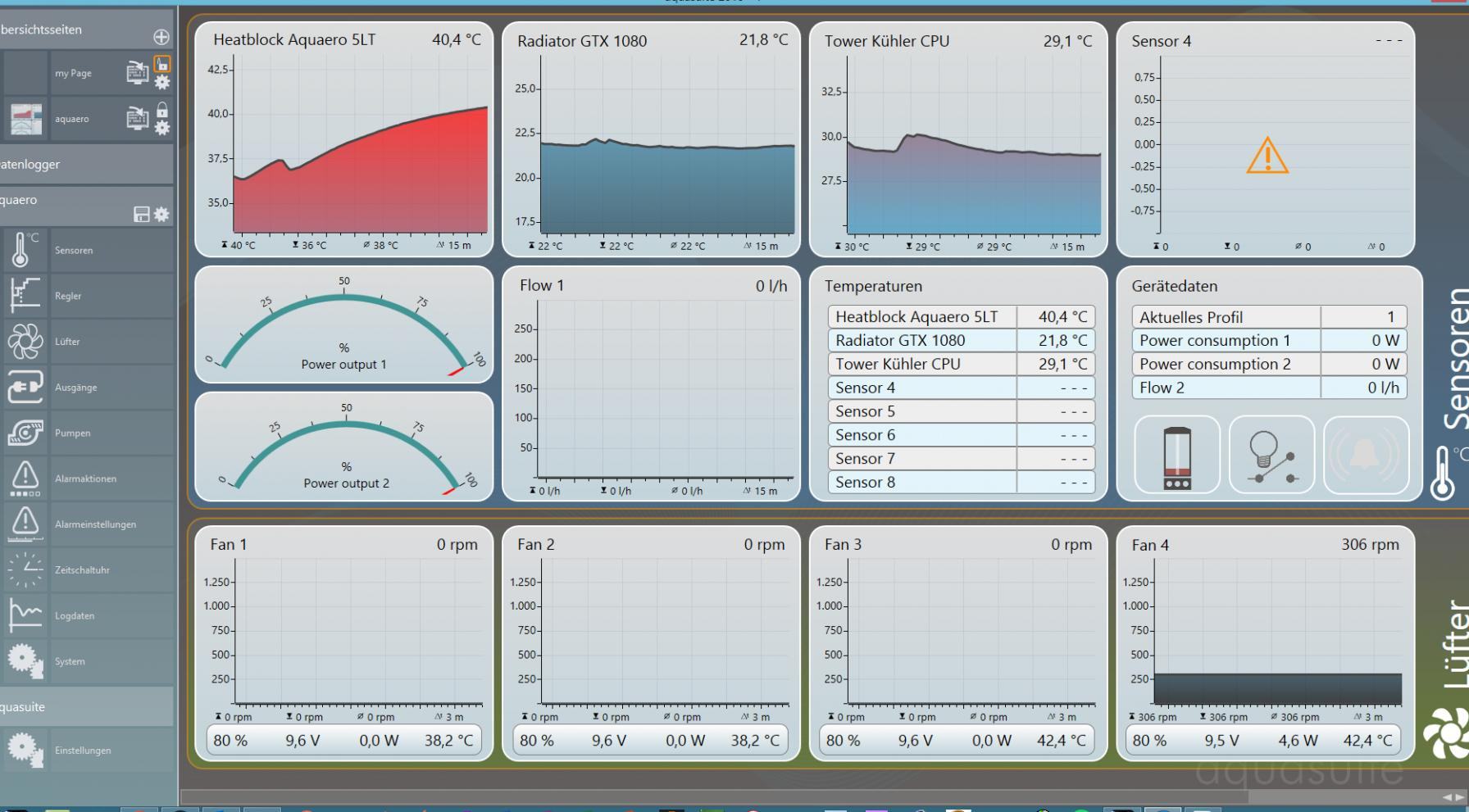Click the Power consumption 1 row

(1269, 340)
